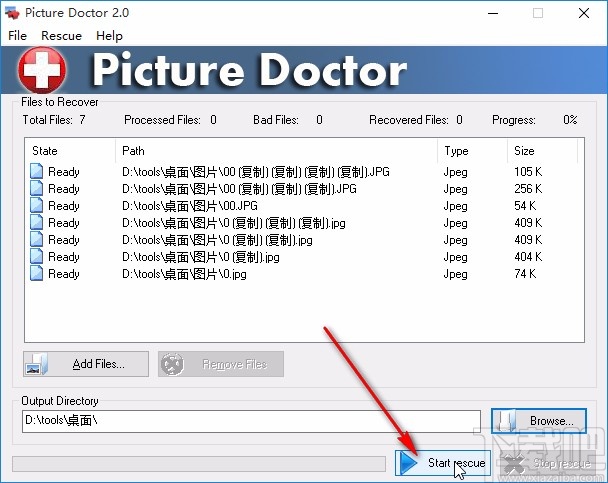The image size is (608, 483).
Task: Sort list by Path column header
Action: point(276,151)
